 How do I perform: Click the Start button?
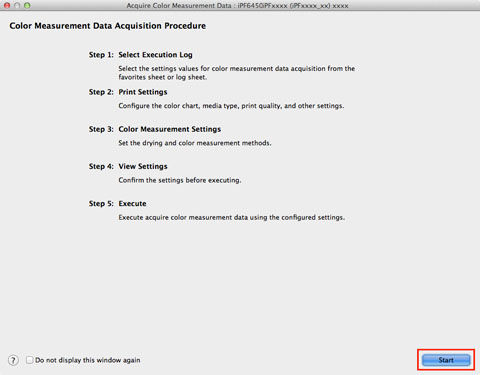(x=446, y=360)
